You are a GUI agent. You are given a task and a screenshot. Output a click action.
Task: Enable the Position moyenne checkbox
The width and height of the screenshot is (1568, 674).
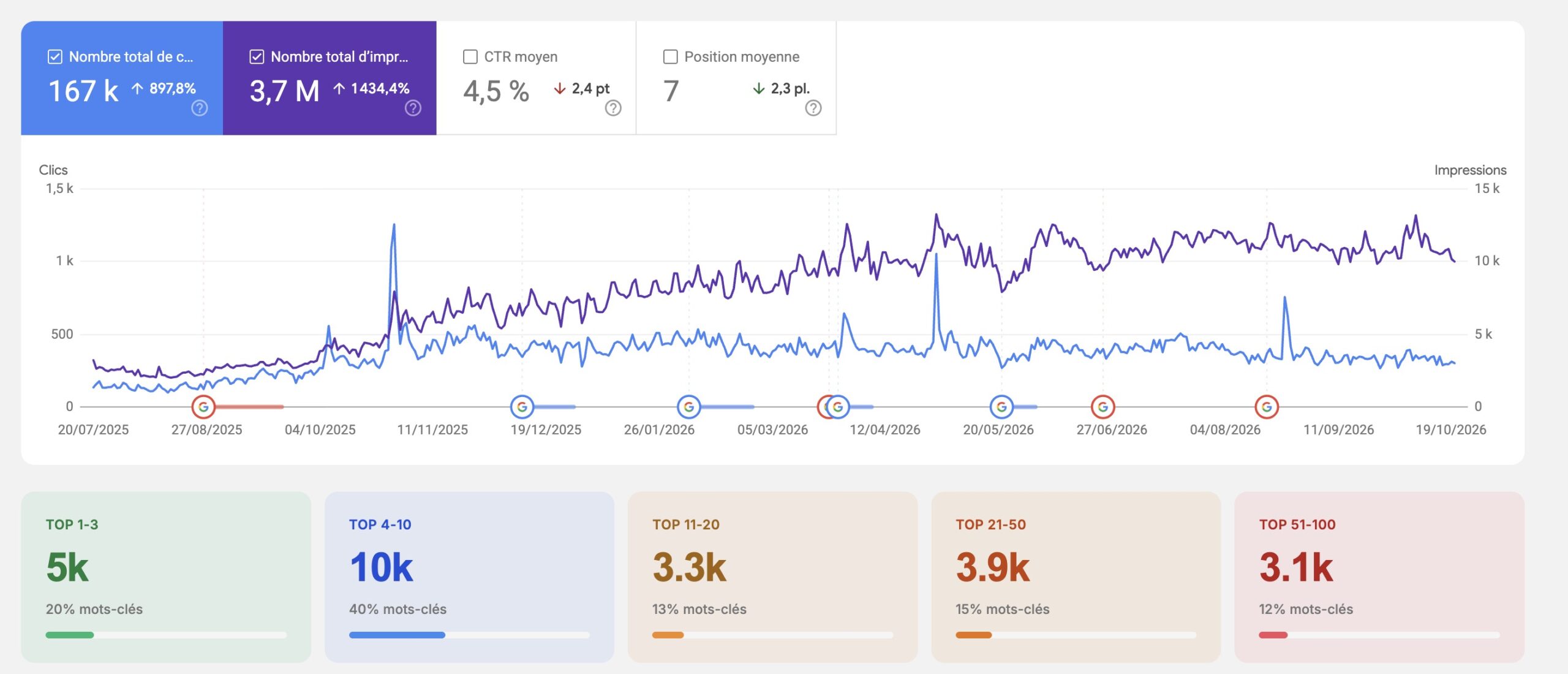[x=671, y=57]
